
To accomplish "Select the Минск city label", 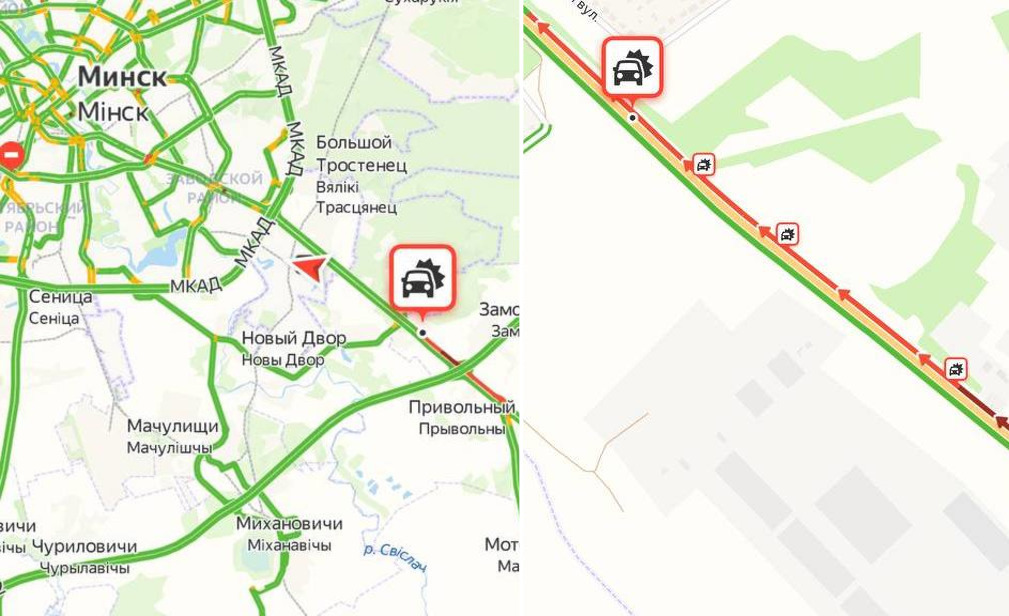I will [x=122, y=77].
